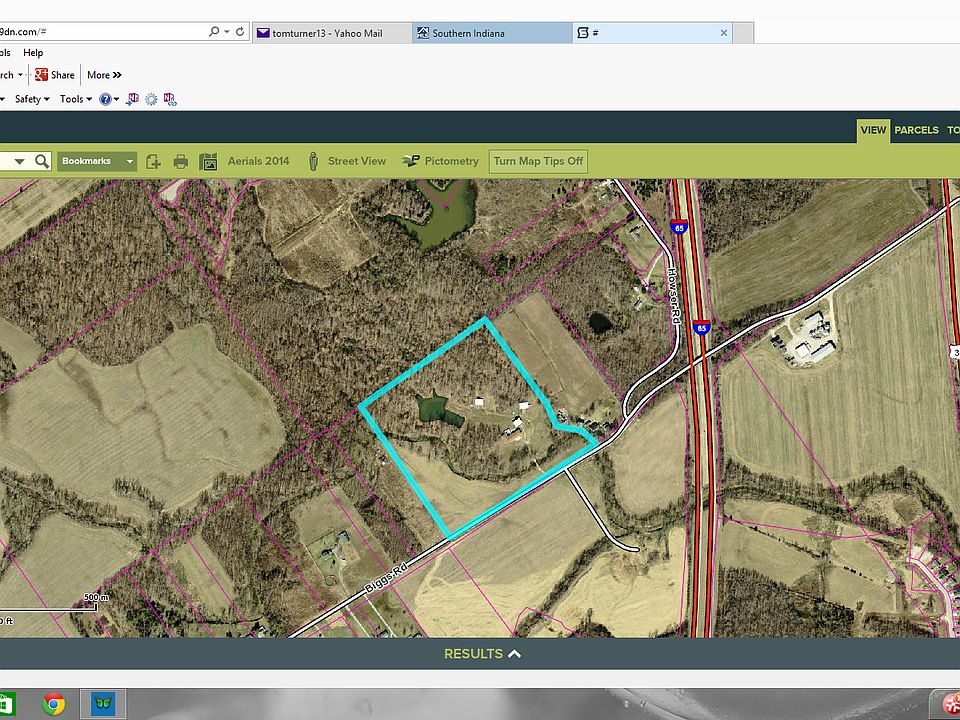Click the add bookmark page icon
The height and width of the screenshot is (720, 960).
coord(153,161)
